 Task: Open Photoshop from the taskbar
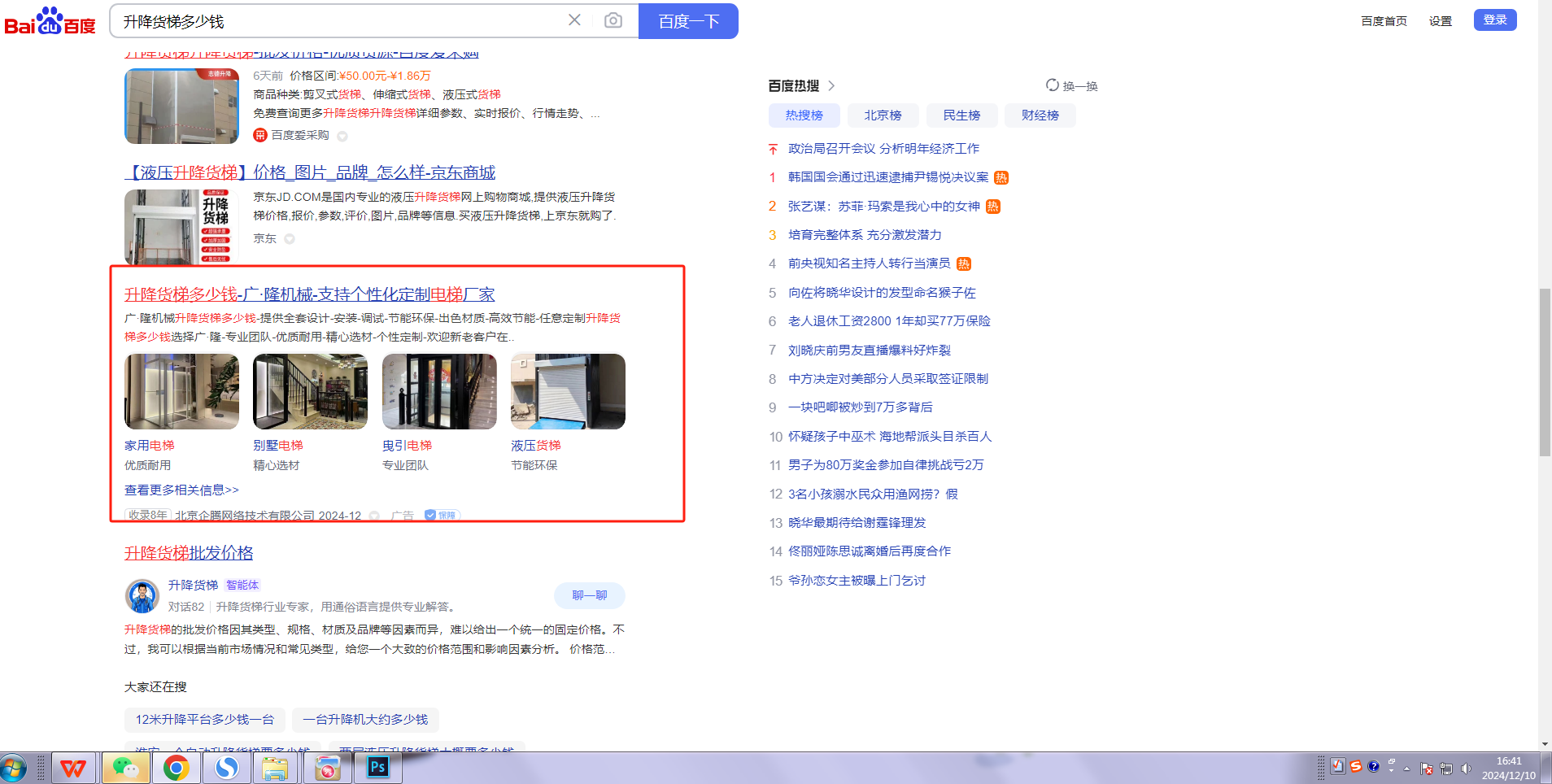(378, 768)
